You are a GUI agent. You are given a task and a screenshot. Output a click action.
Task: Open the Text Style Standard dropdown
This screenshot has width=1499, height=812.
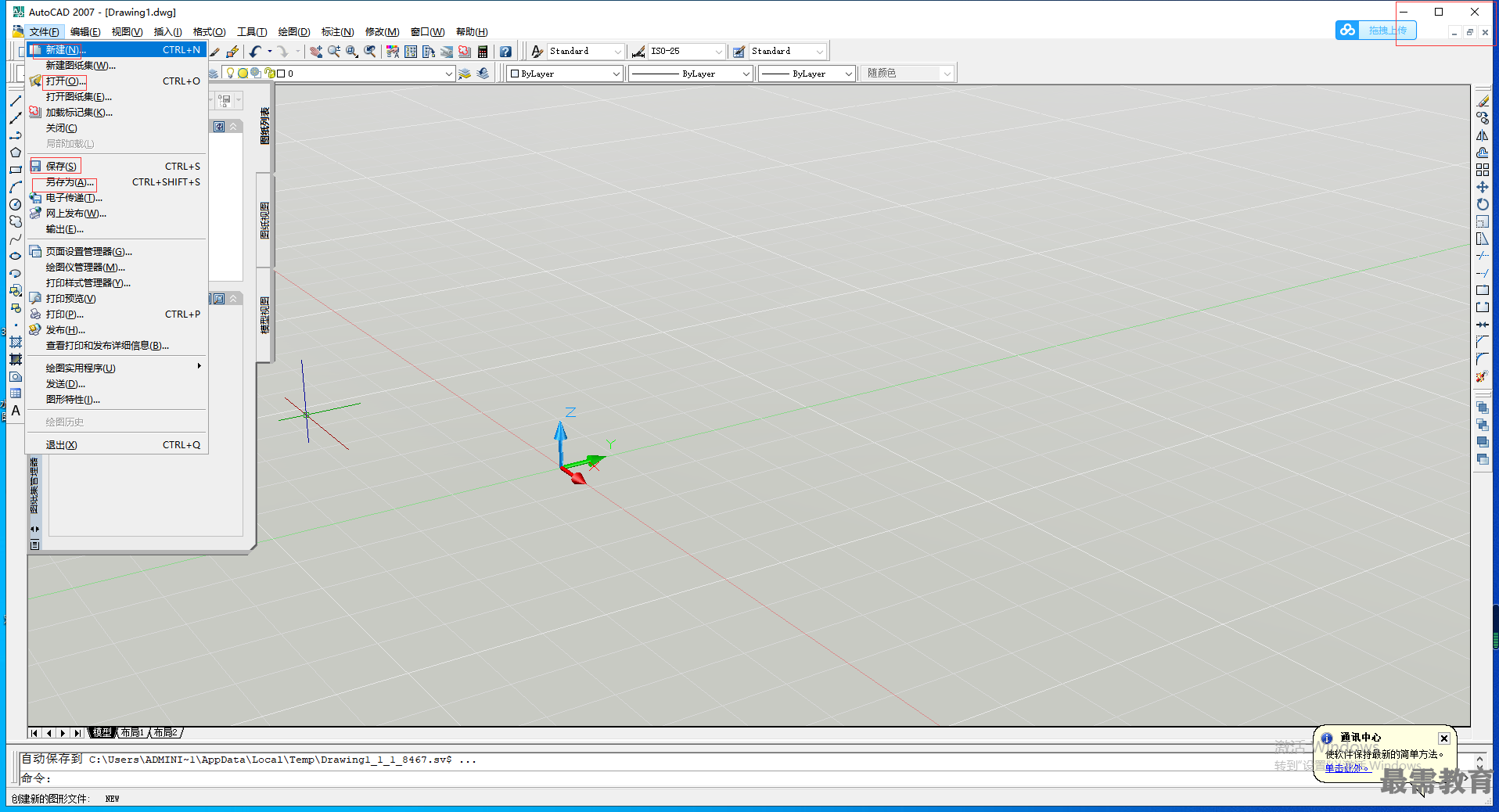(617, 52)
